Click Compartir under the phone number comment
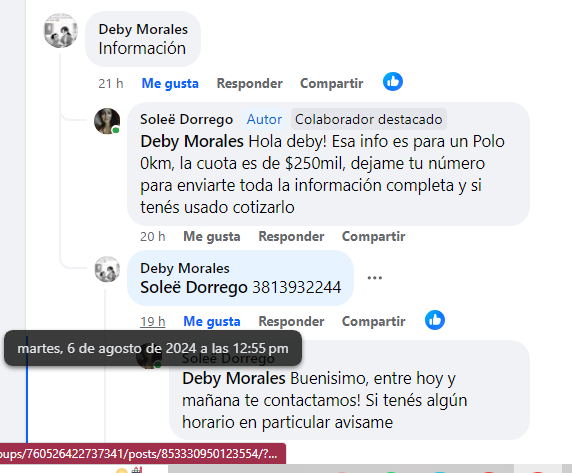572x473 pixels. [373, 321]
